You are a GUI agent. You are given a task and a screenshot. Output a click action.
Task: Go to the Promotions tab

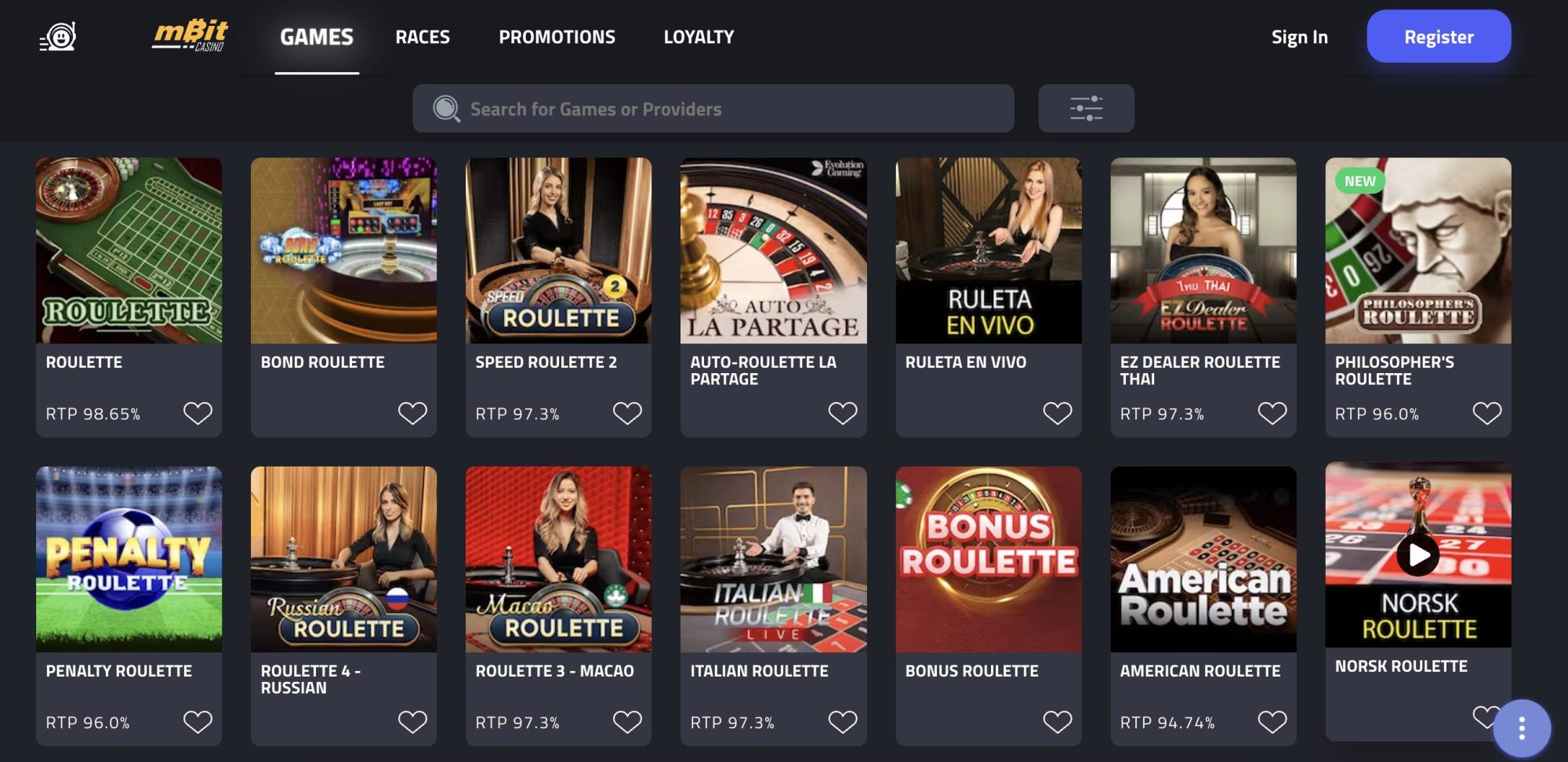557,37
